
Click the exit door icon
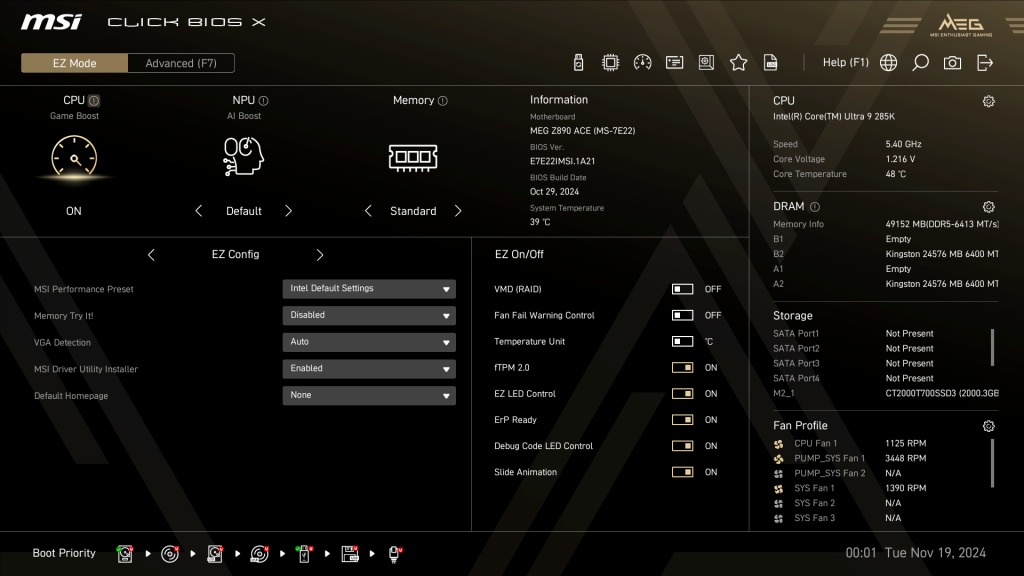pyautogui.click(x=985, y=63)
